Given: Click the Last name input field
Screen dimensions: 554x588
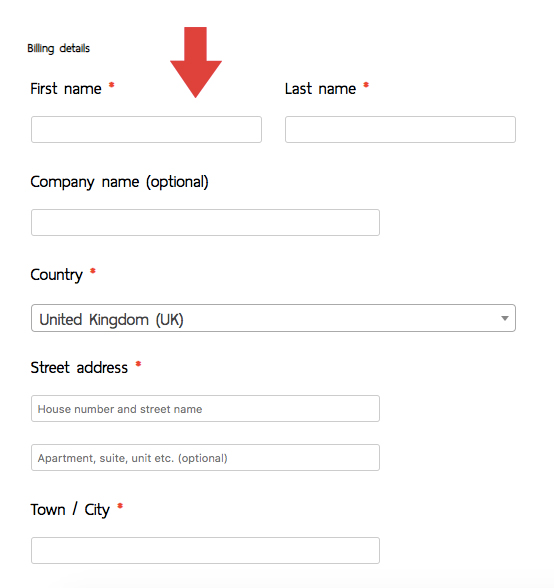Looking at the screenshot, I should point(400,129).
